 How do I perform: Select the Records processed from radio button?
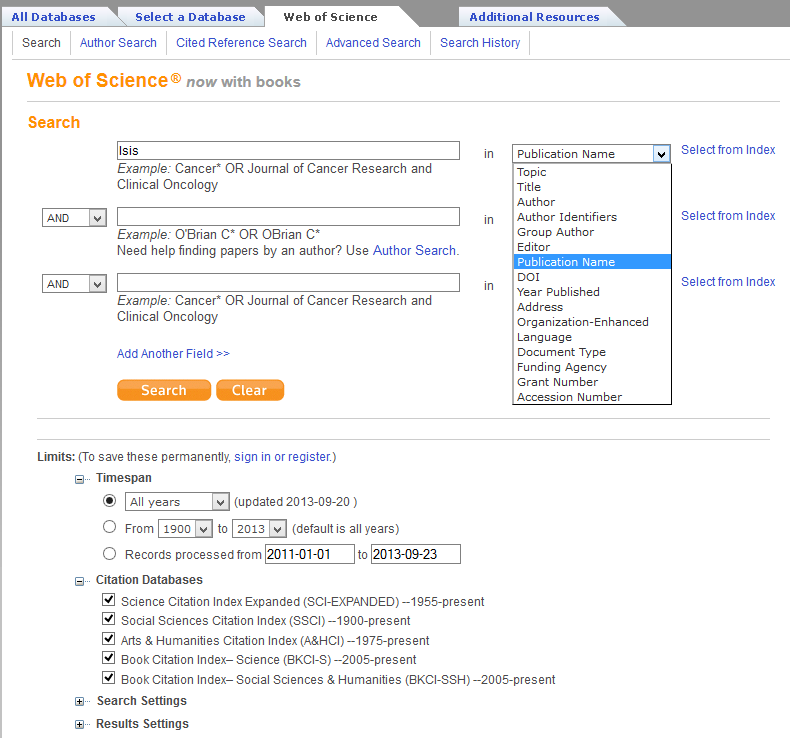pos(109,554)
